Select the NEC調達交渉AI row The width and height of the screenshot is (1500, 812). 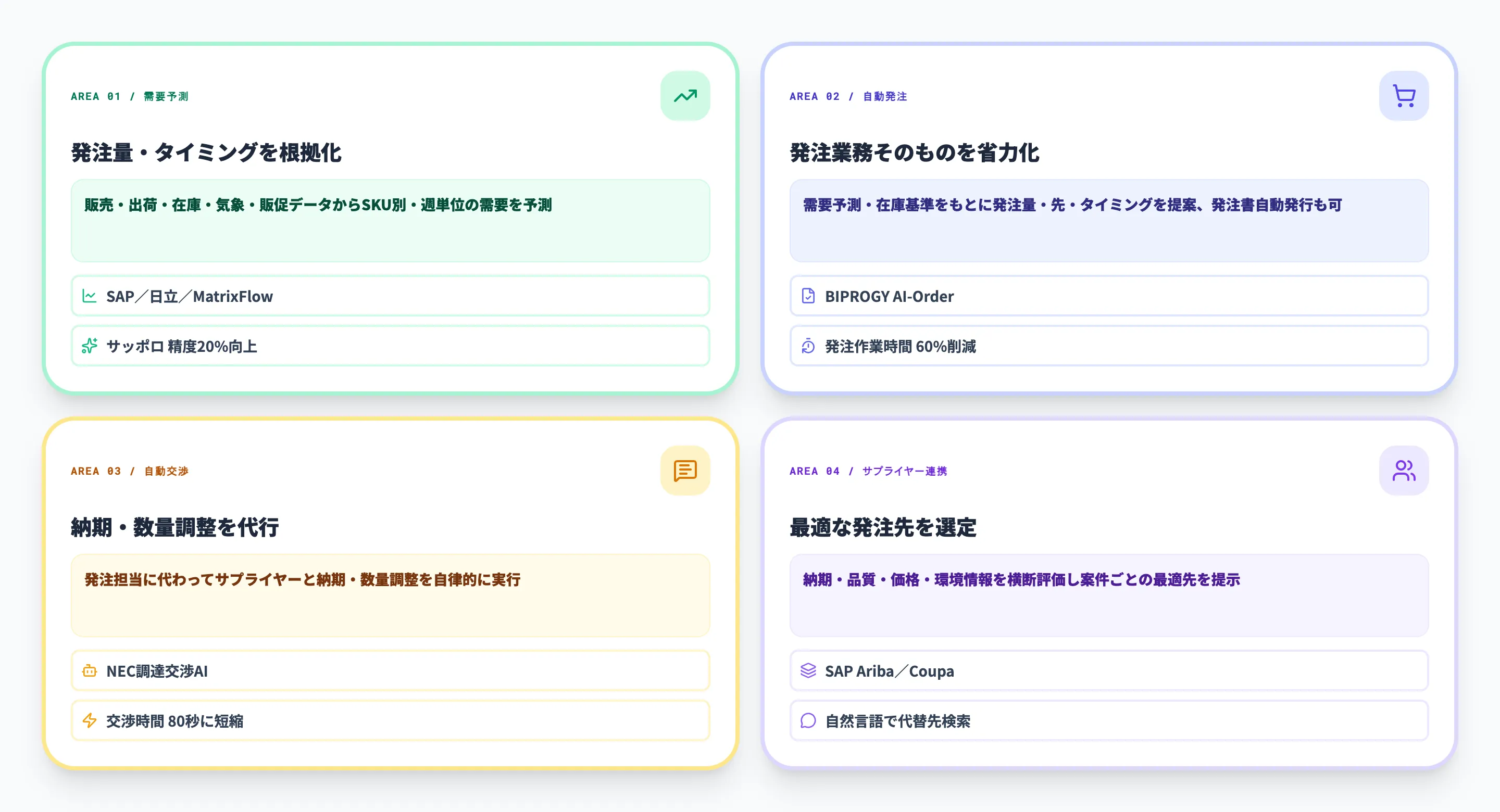pyautogui.click(x=390, y=670)
